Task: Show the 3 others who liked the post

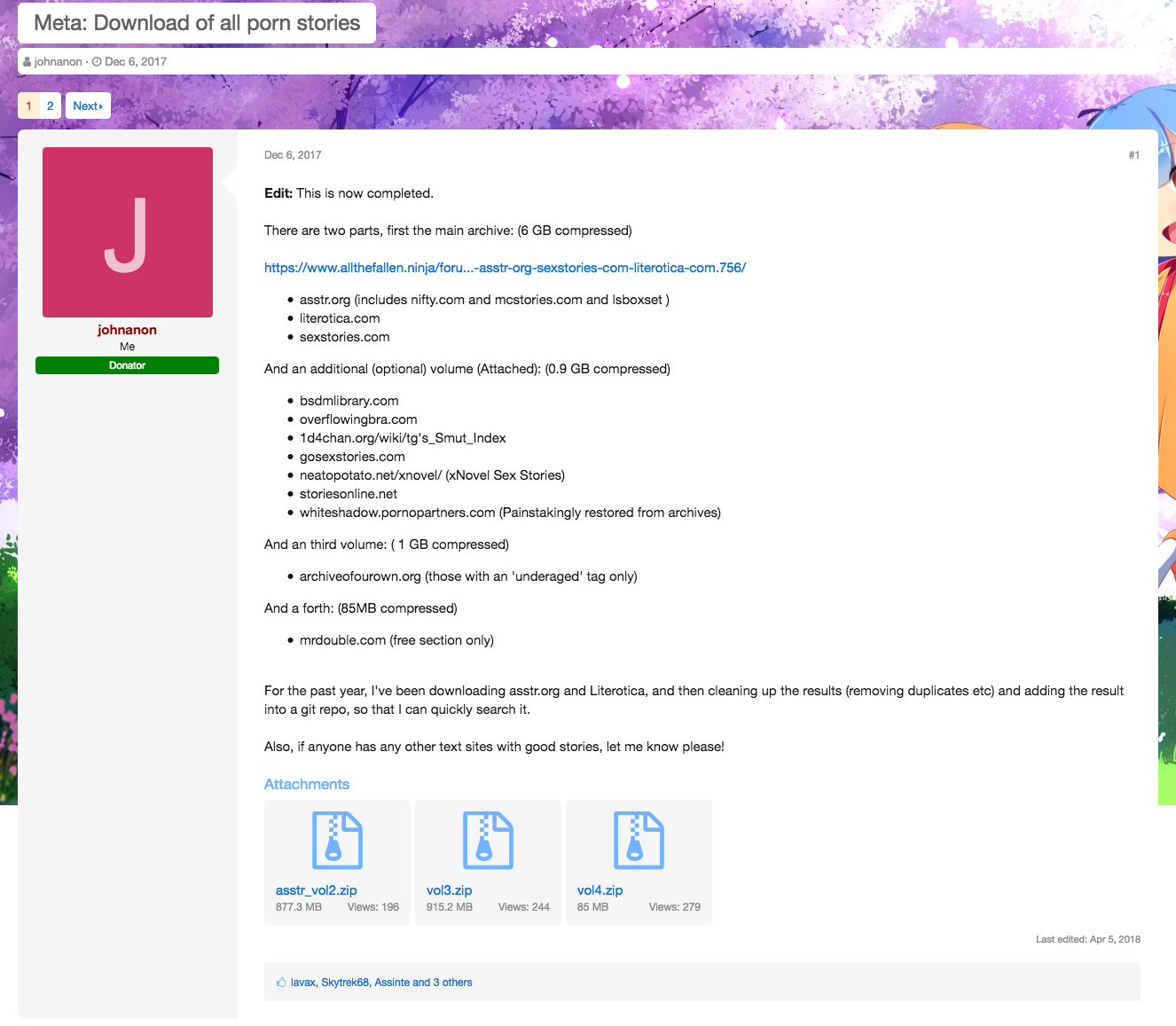Action: [453, 983]
